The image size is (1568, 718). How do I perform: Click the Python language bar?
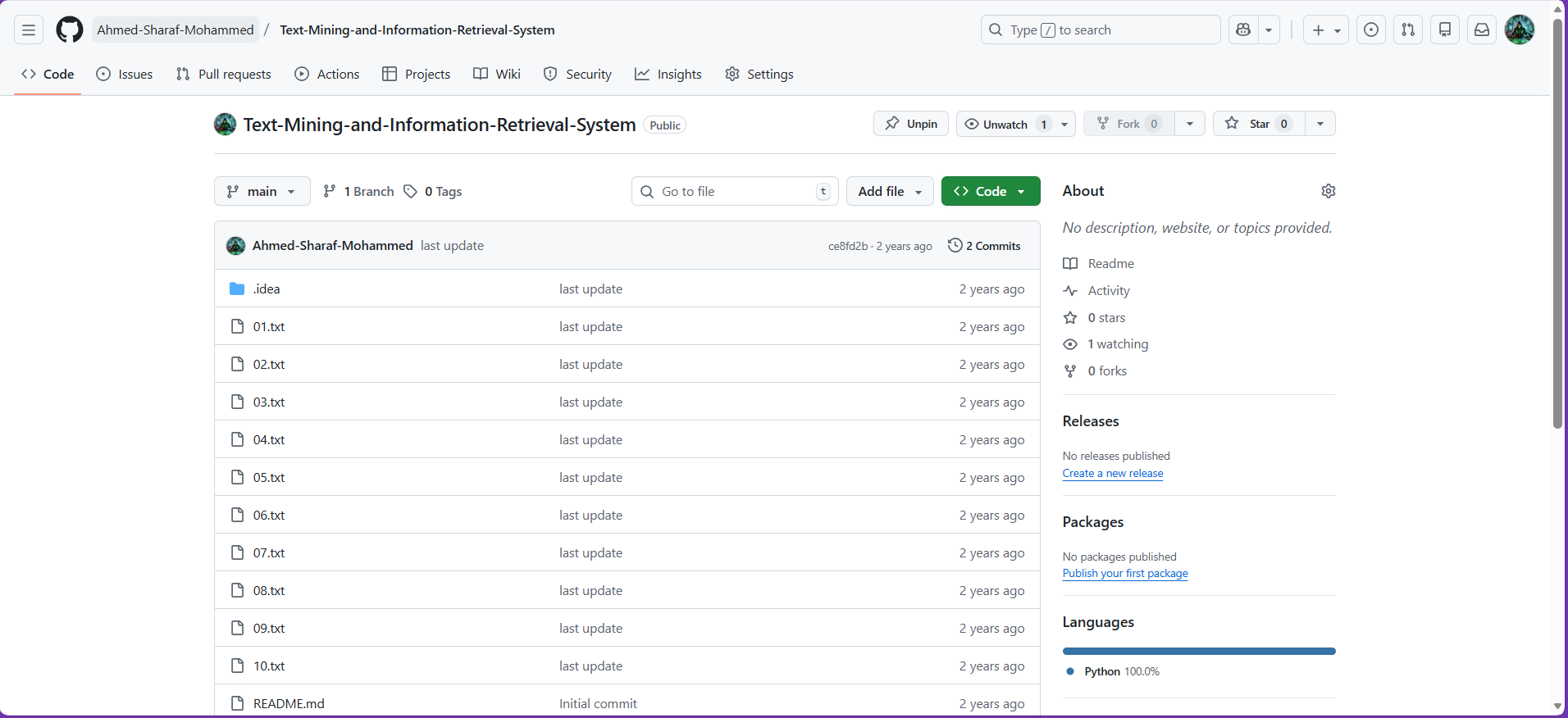(x=1198, y=651)
